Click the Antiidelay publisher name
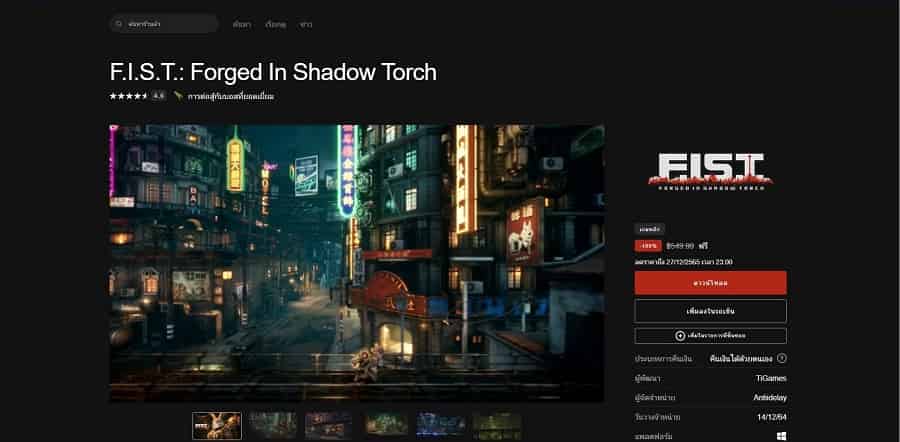The height and width of the screenshot is (442, 900). coord(770,398)
